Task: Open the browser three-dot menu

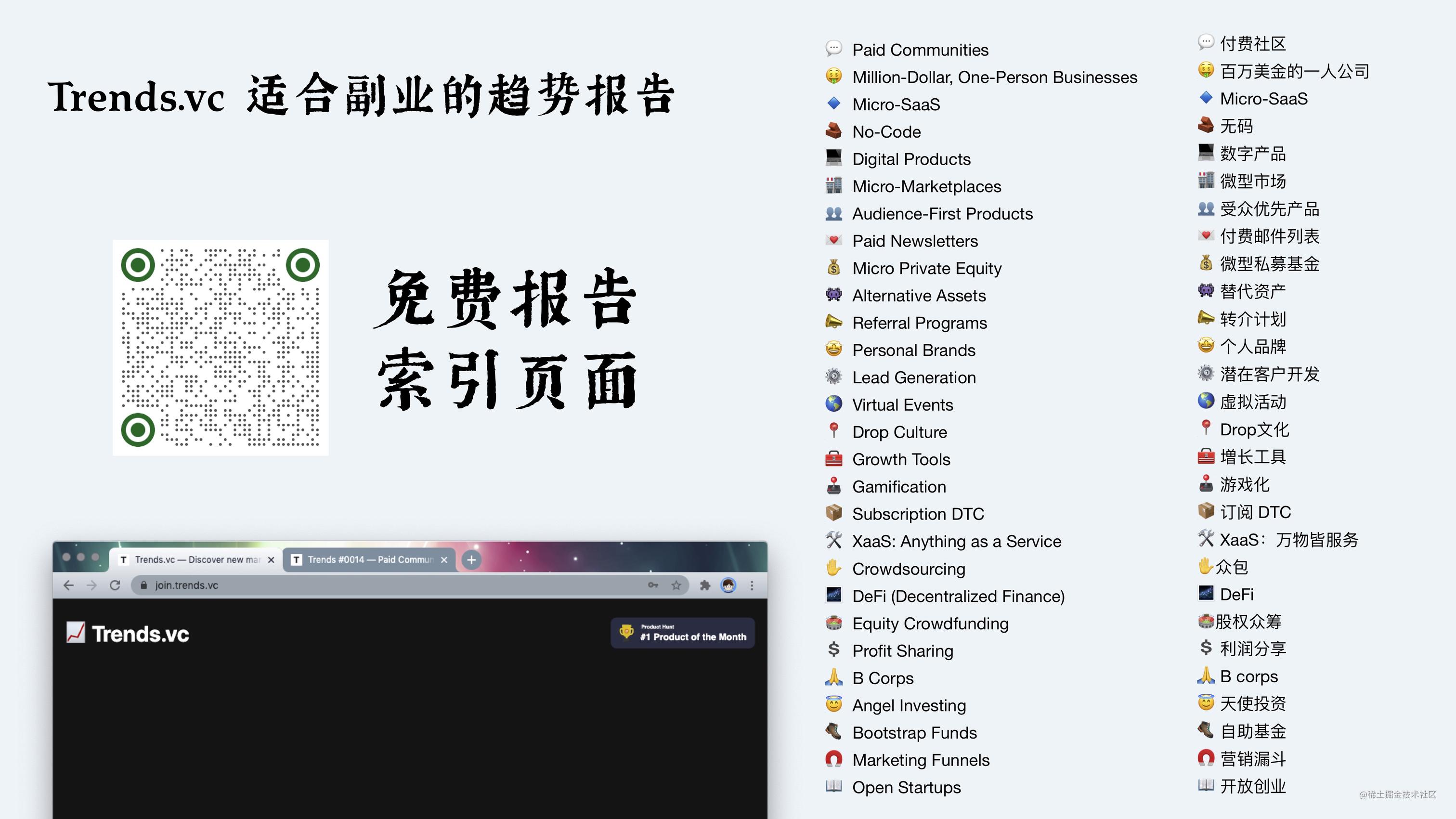Action: click(752, 585)
